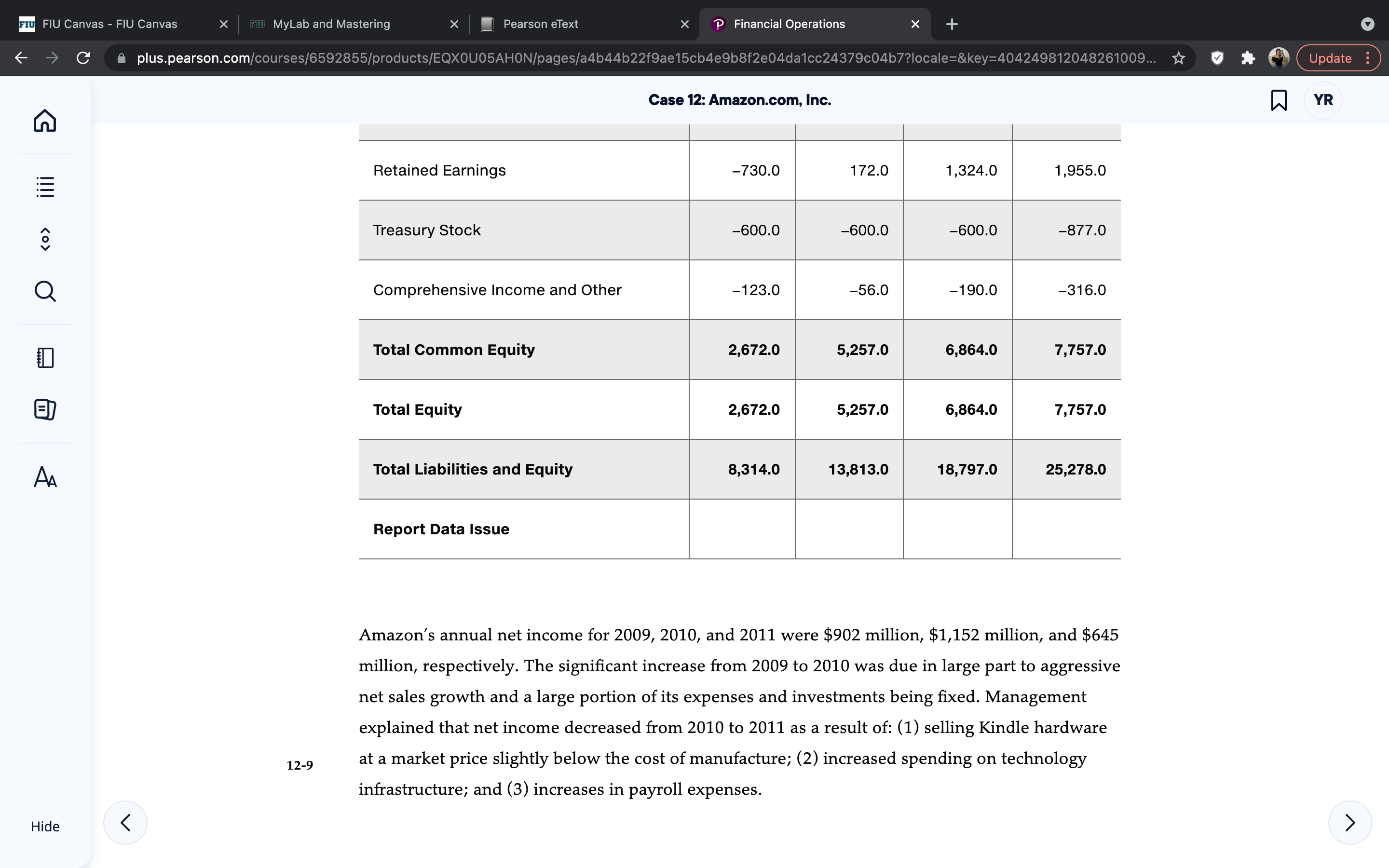Screen dimensions: 1389x868
Task: Star this page in the address bar
Action: 1178,58
